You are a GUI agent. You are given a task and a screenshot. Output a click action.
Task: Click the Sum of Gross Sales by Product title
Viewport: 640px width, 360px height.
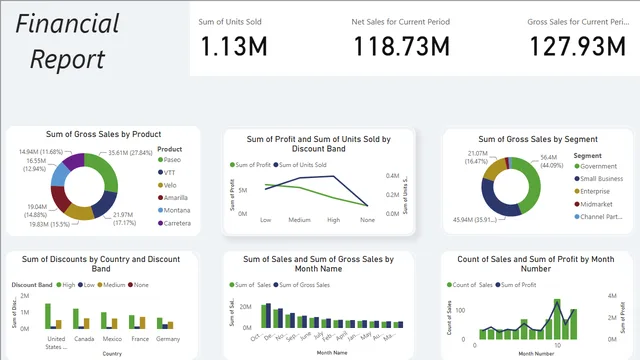click(103, 134)
